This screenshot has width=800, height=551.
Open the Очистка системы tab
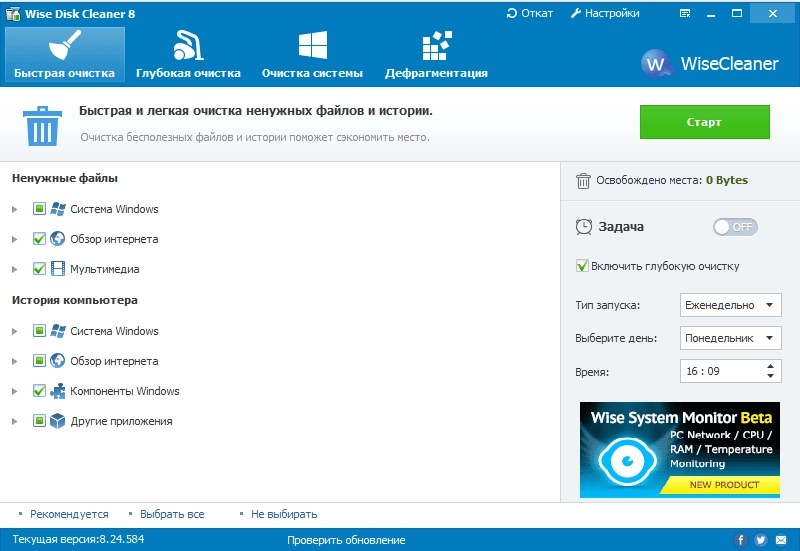(x=312, y=54)
